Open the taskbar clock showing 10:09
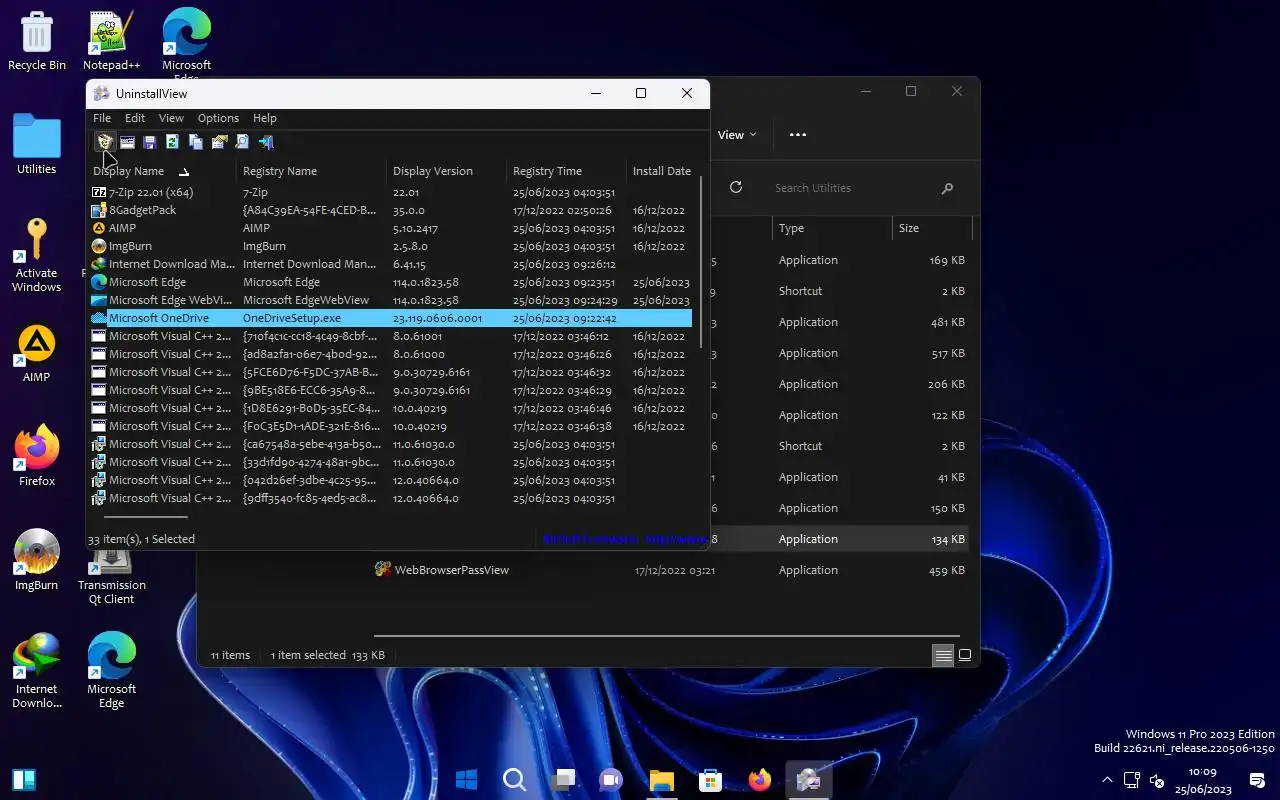 [x=1203, y=780]
